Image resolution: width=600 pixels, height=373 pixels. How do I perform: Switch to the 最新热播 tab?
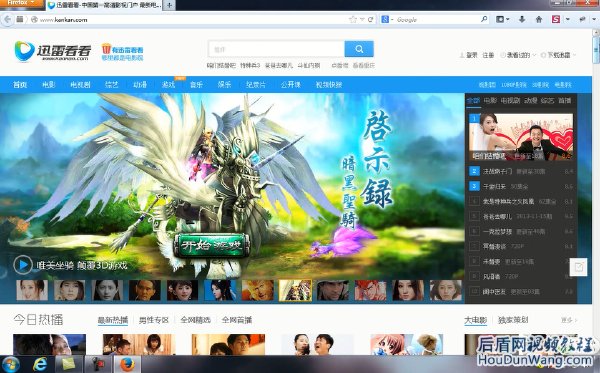click(x=112, y=320)
